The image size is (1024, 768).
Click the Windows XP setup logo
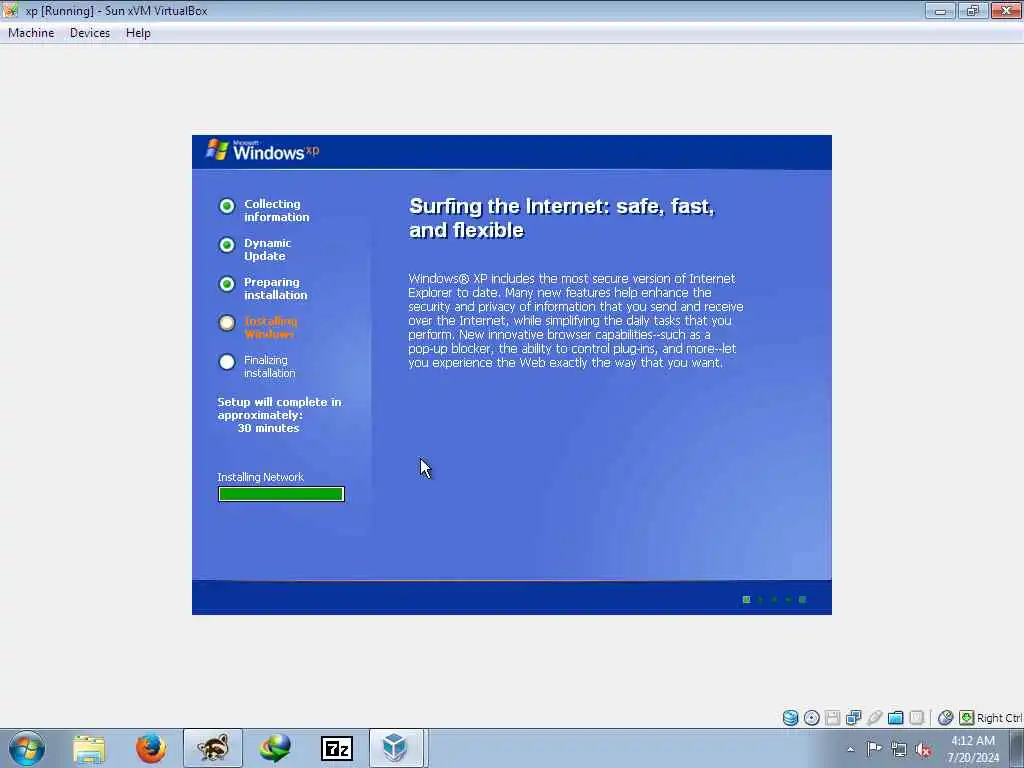[263, 151]
